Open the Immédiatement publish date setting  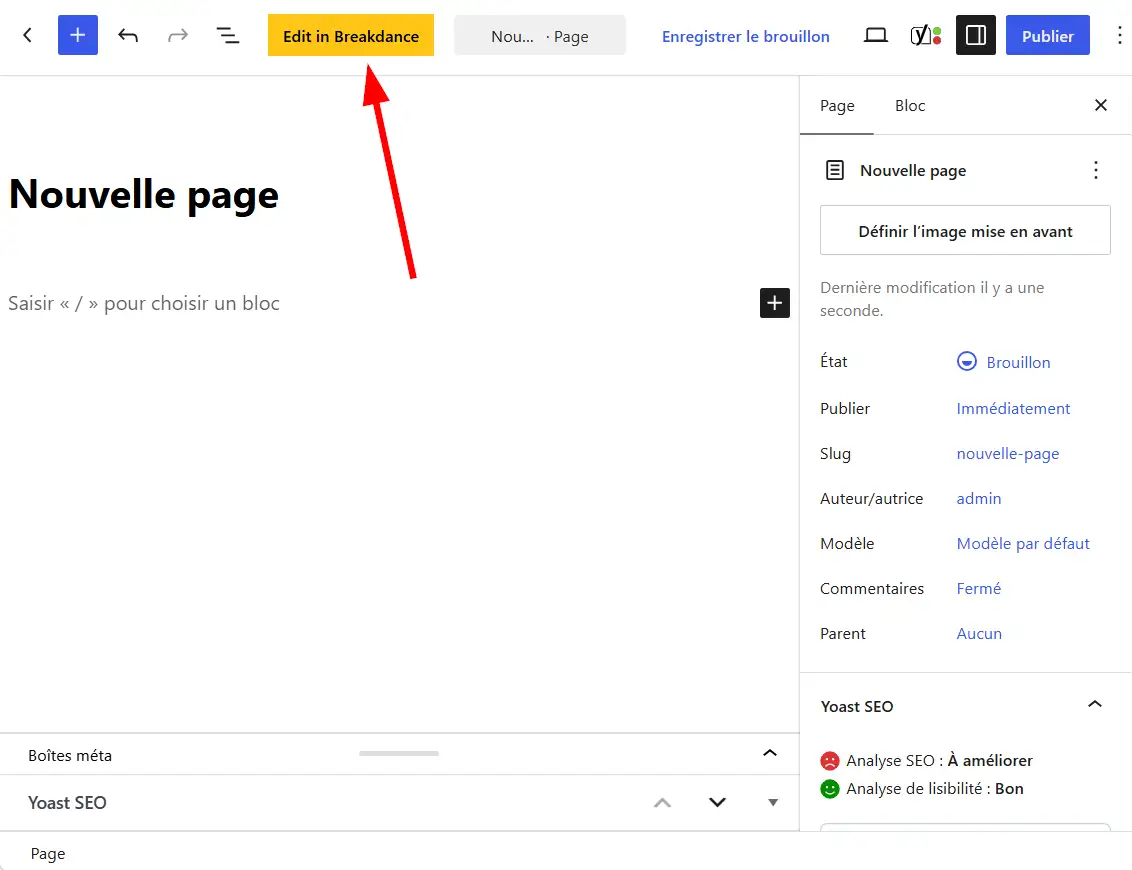pos(1013,409)
